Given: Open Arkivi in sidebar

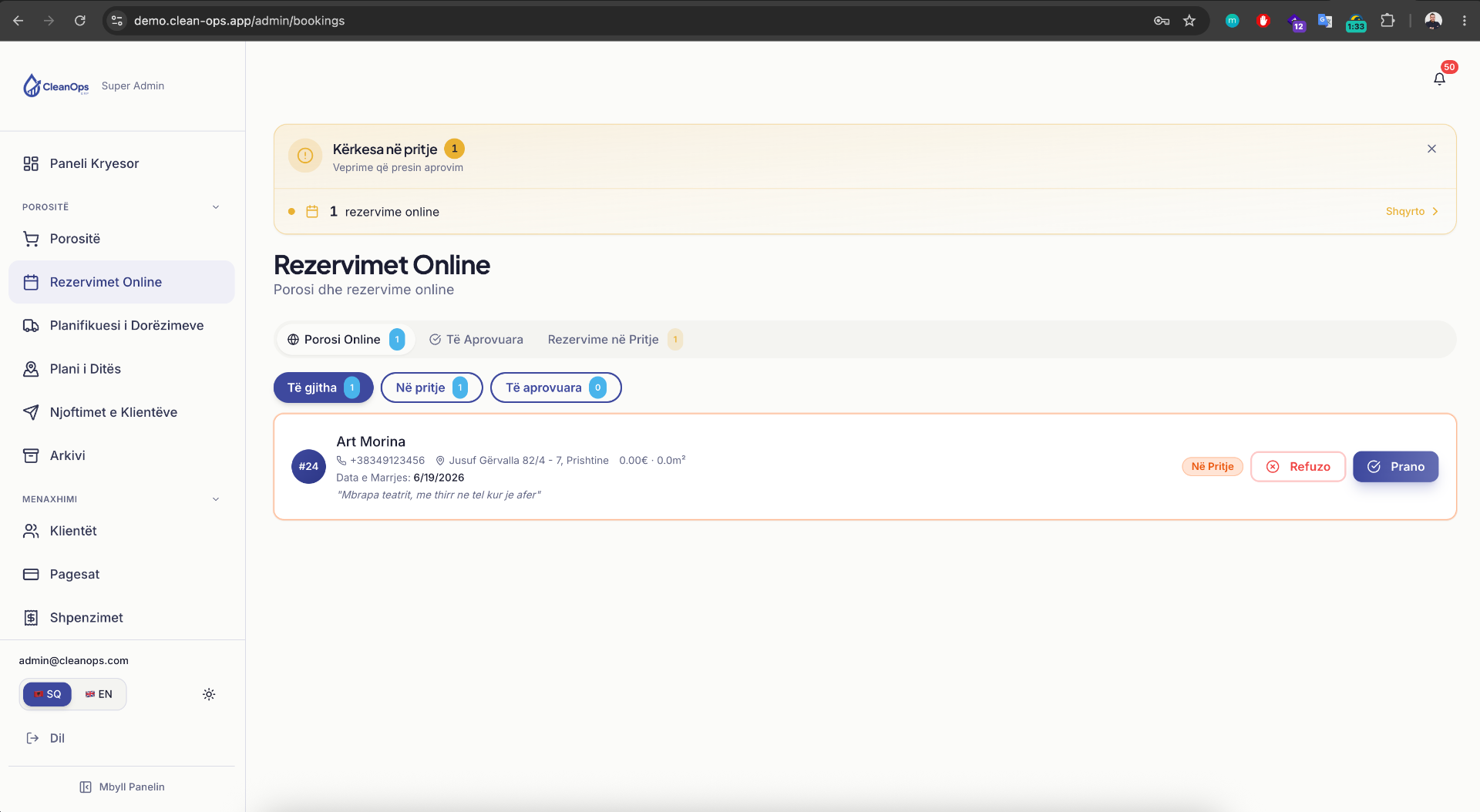Looking at the screenshot, I should click(122, 455).
